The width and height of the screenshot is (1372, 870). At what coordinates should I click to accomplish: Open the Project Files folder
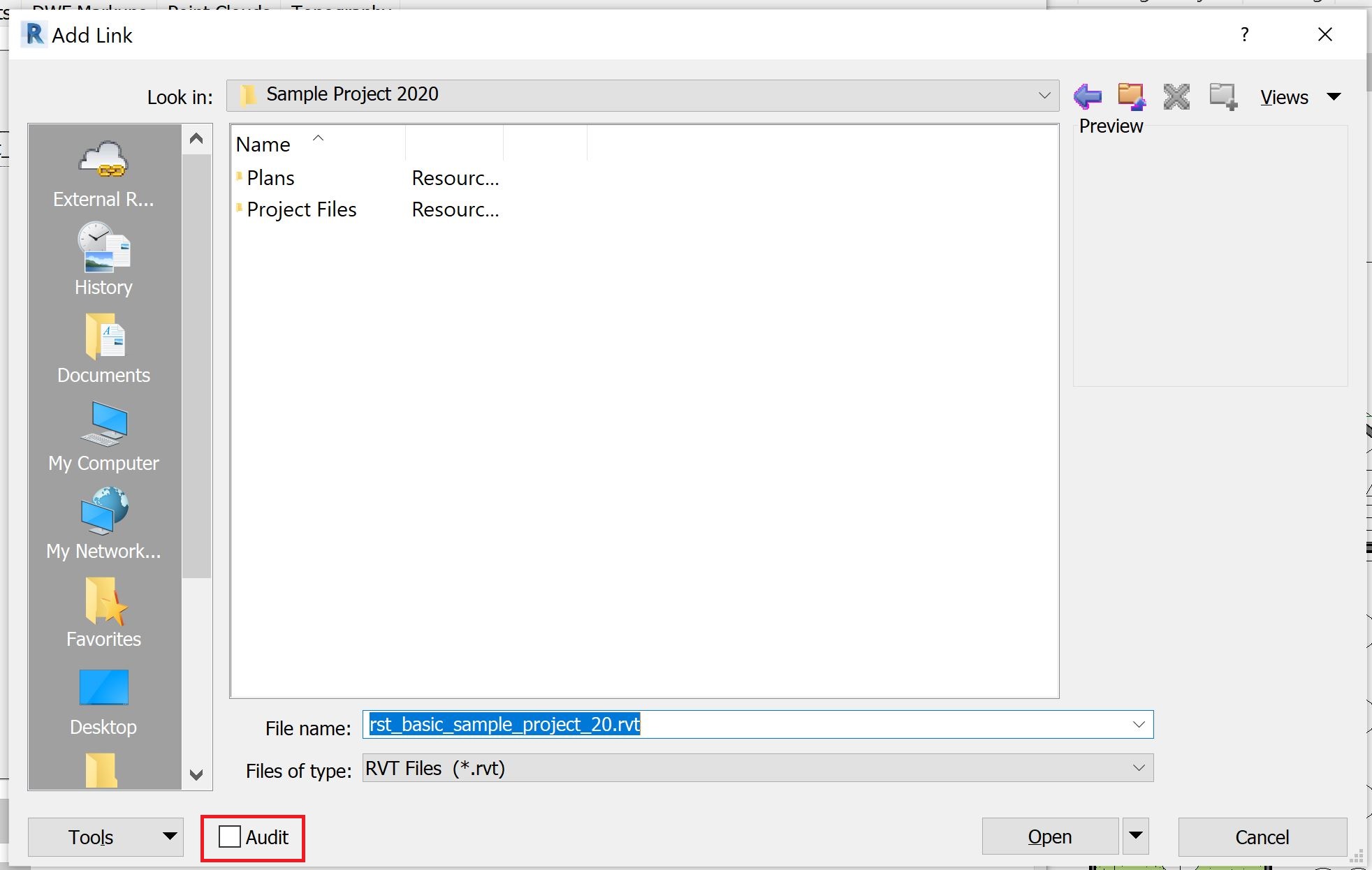[301, 209]
